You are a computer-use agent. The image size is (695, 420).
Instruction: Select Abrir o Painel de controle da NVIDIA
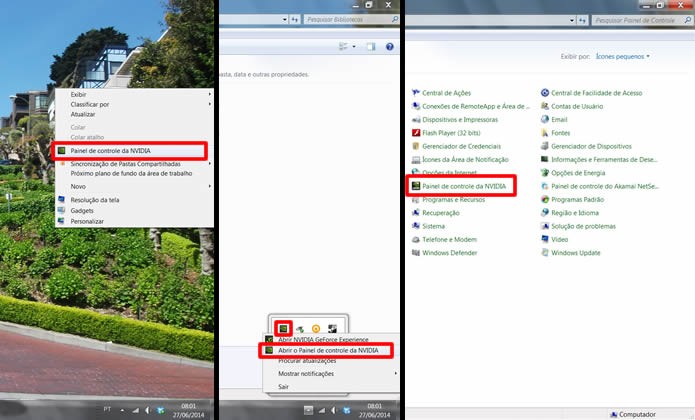pos(328,350)
